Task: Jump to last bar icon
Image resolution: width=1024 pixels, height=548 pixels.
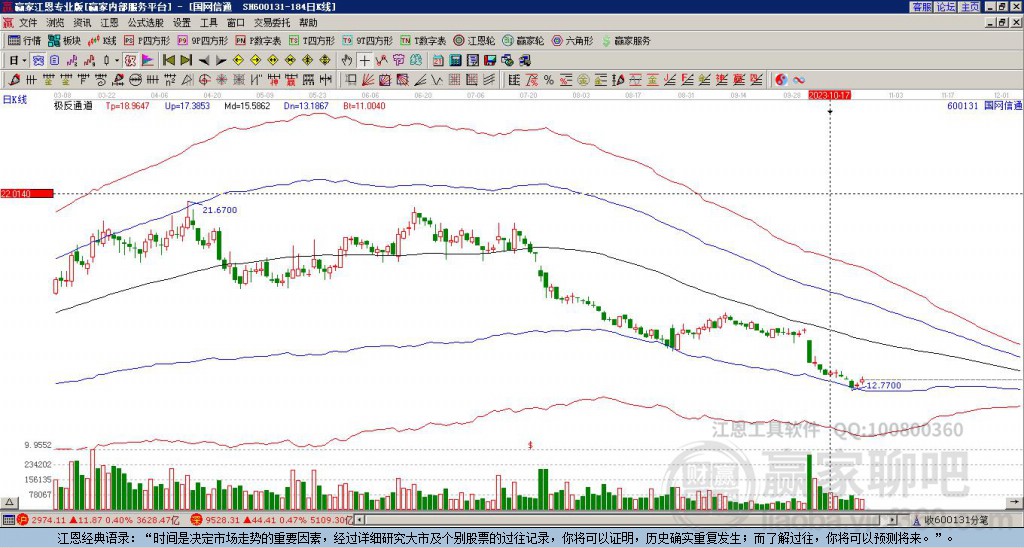Action: [186, 61]
